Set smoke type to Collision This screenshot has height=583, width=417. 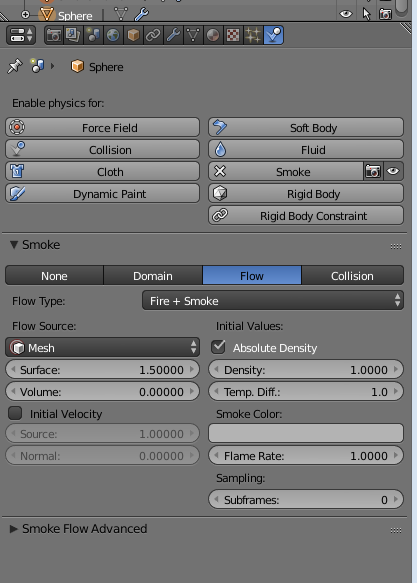pos(352,276)
